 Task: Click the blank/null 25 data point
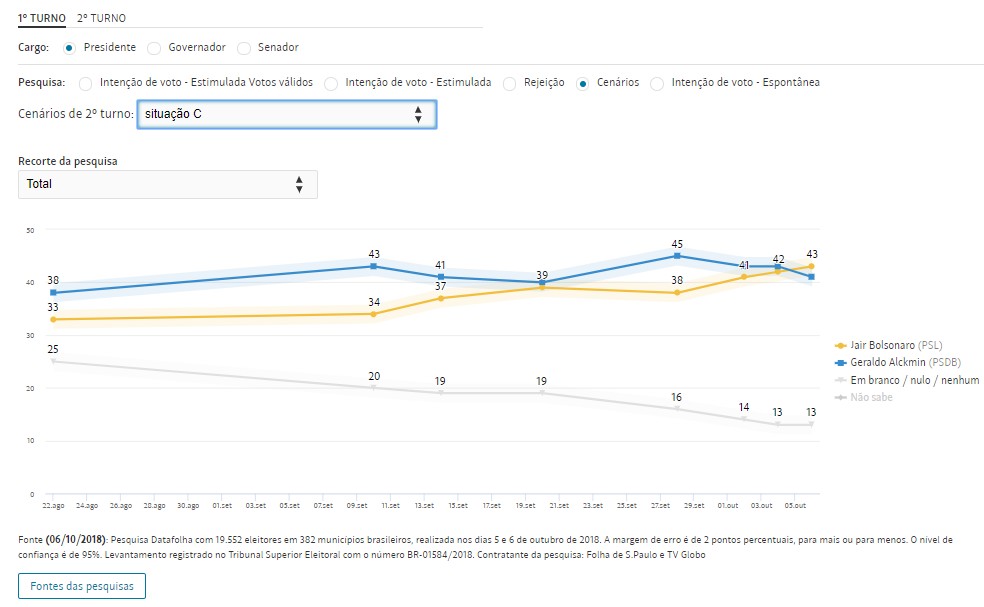[x=53, y=361]
